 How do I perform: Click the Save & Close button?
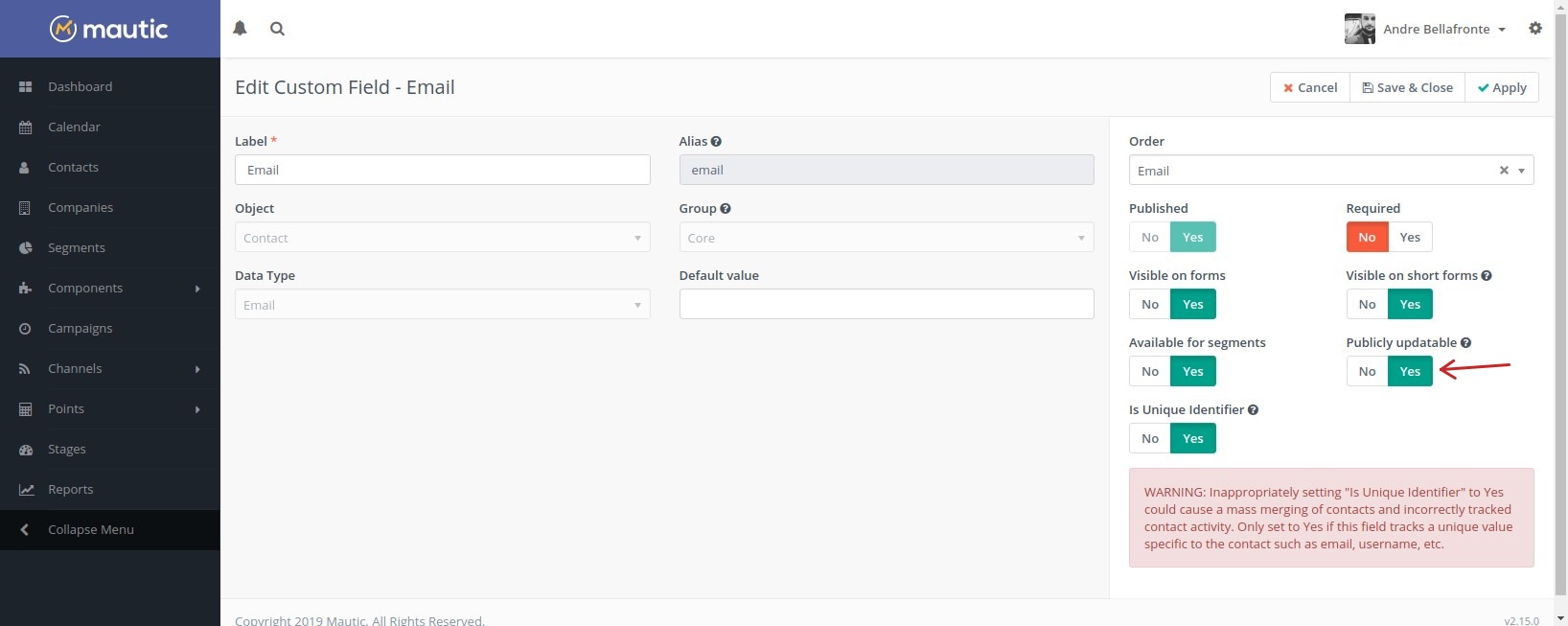point(1407,87)
